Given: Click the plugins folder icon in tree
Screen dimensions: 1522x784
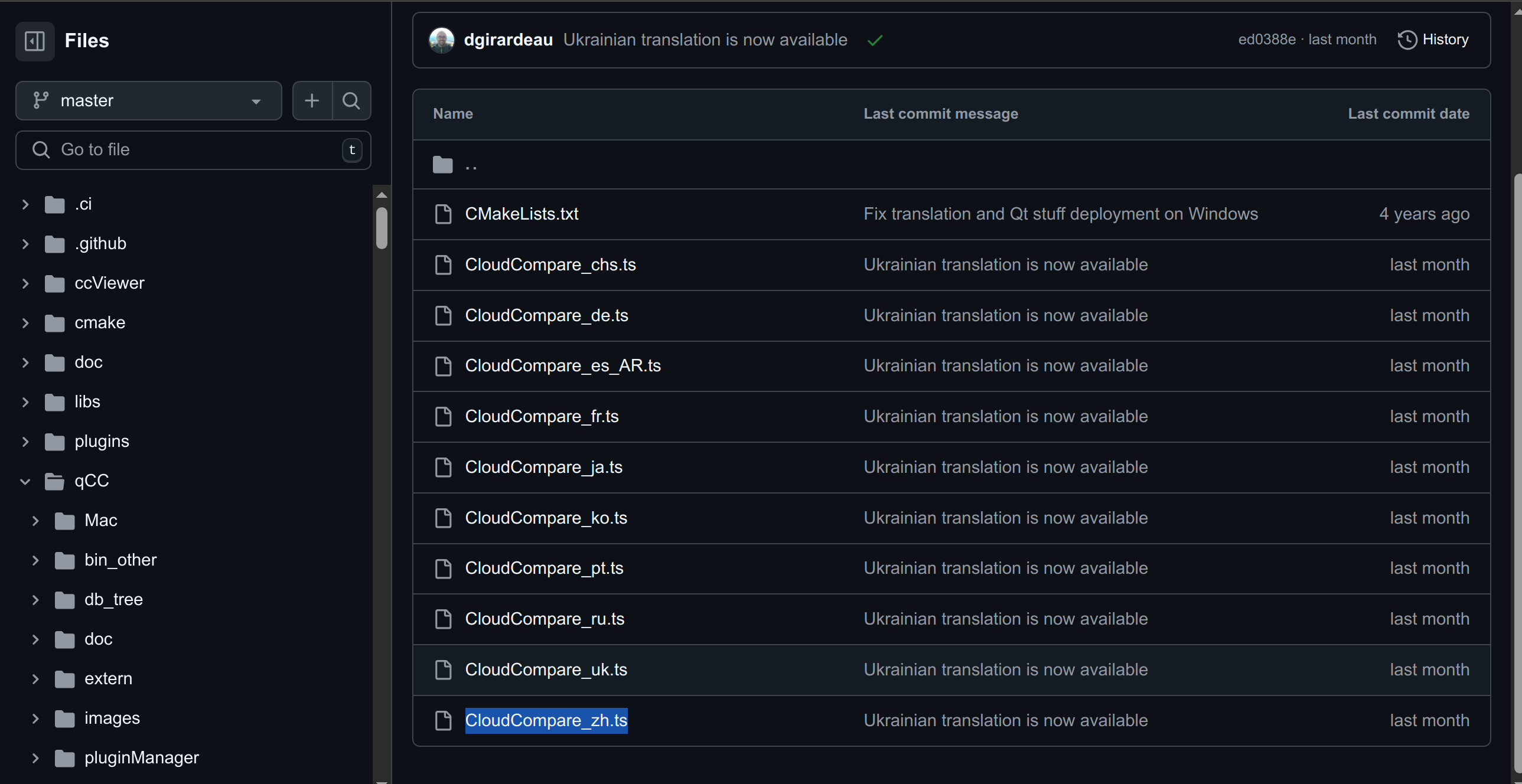Looking at the screenshot, I should pyautogui.click(x=54, y=442).
